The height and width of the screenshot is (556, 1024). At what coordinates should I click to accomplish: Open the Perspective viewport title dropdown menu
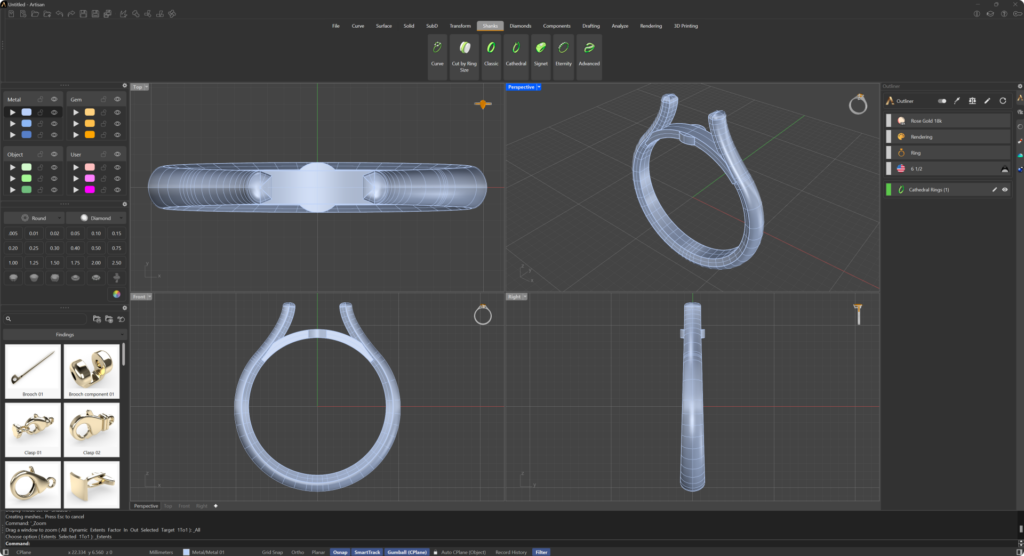click(538, 87)
